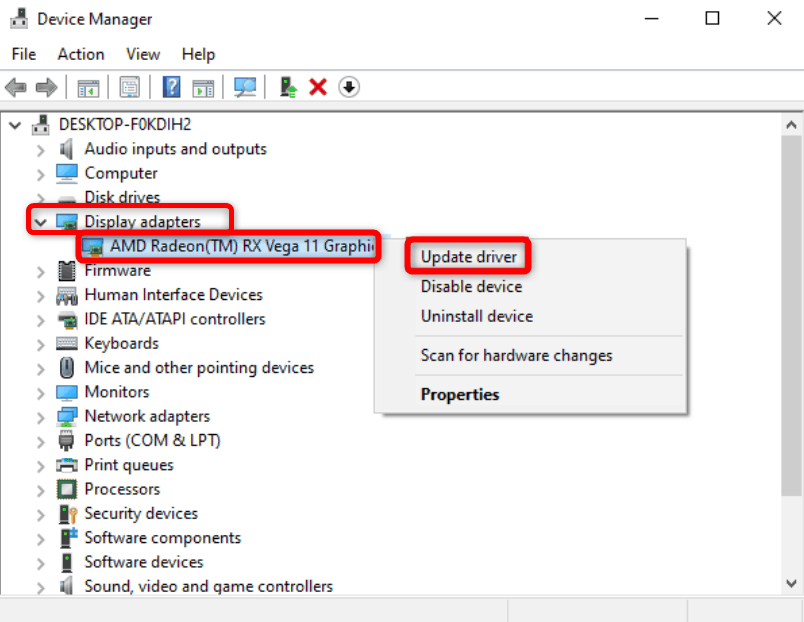Open the View menu
804x622 pixels.
tap(143, 54)
